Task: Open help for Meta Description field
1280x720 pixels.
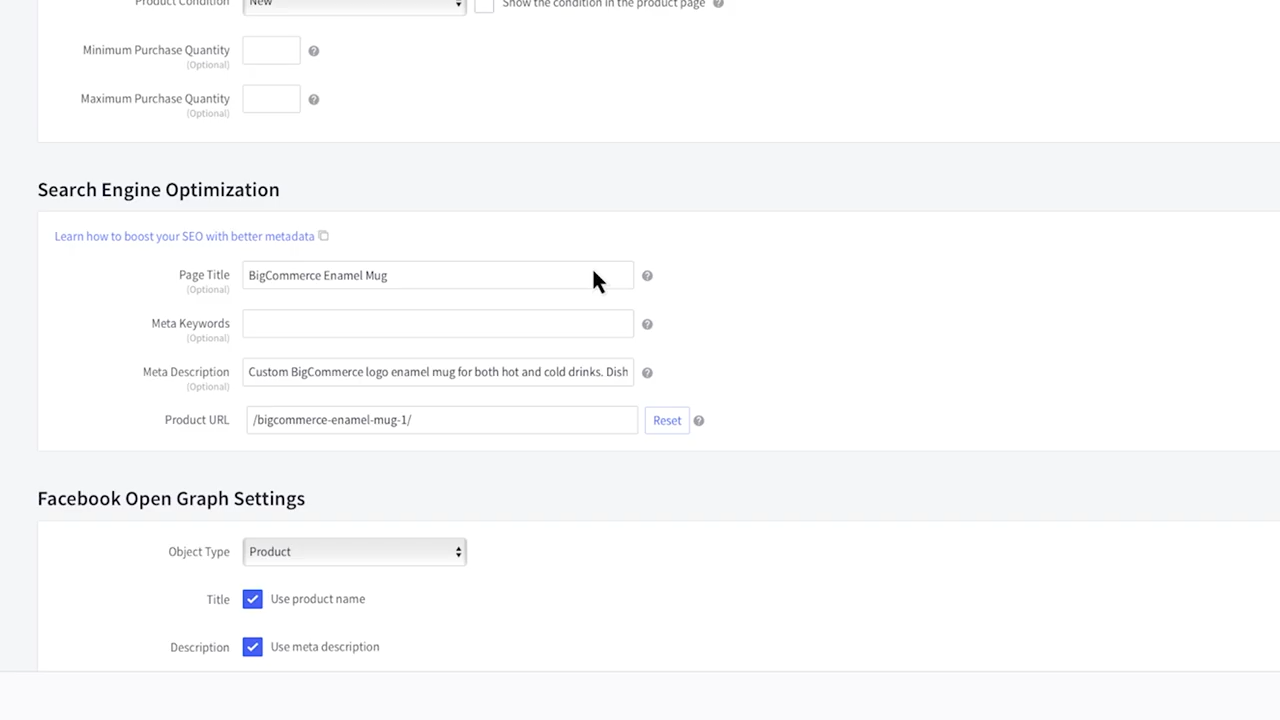Action: pos(647,372)
